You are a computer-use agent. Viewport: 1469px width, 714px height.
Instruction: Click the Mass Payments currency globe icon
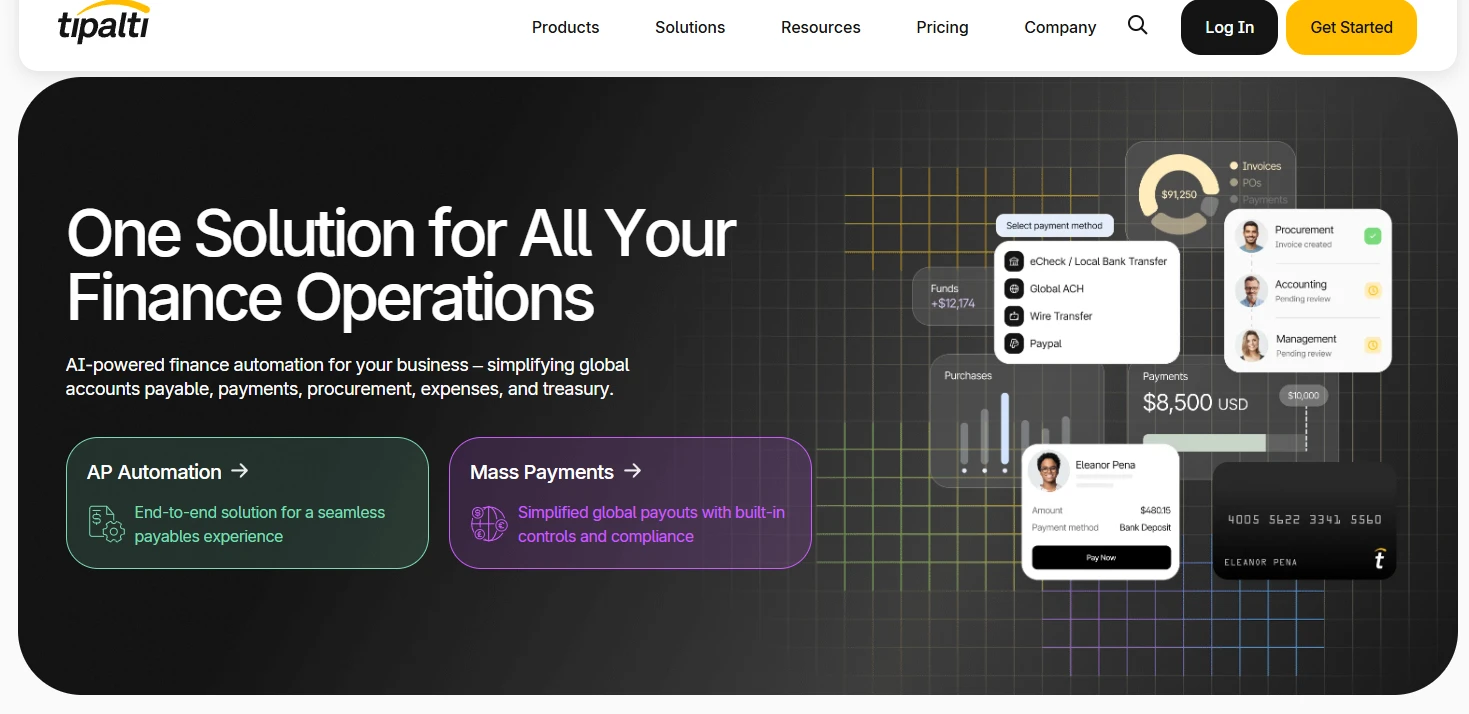tap(489, 523)
